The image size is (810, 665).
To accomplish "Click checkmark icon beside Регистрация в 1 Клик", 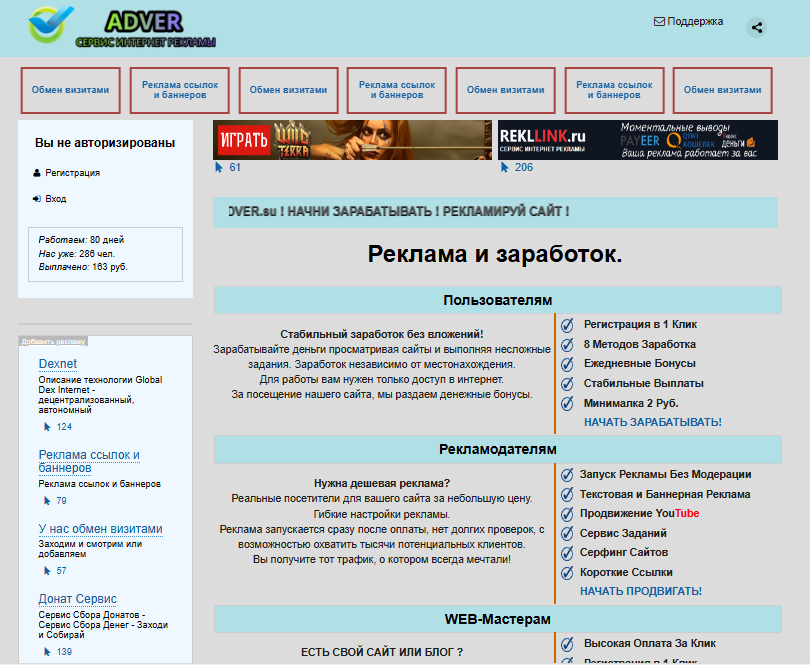I will (x=567, y=325).
